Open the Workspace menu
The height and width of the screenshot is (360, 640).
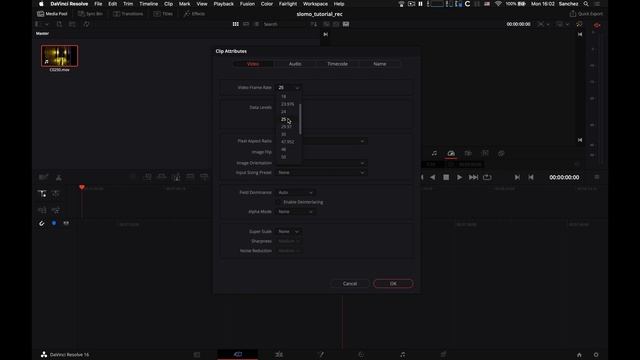pyautogui.click(x=315, y=4)
